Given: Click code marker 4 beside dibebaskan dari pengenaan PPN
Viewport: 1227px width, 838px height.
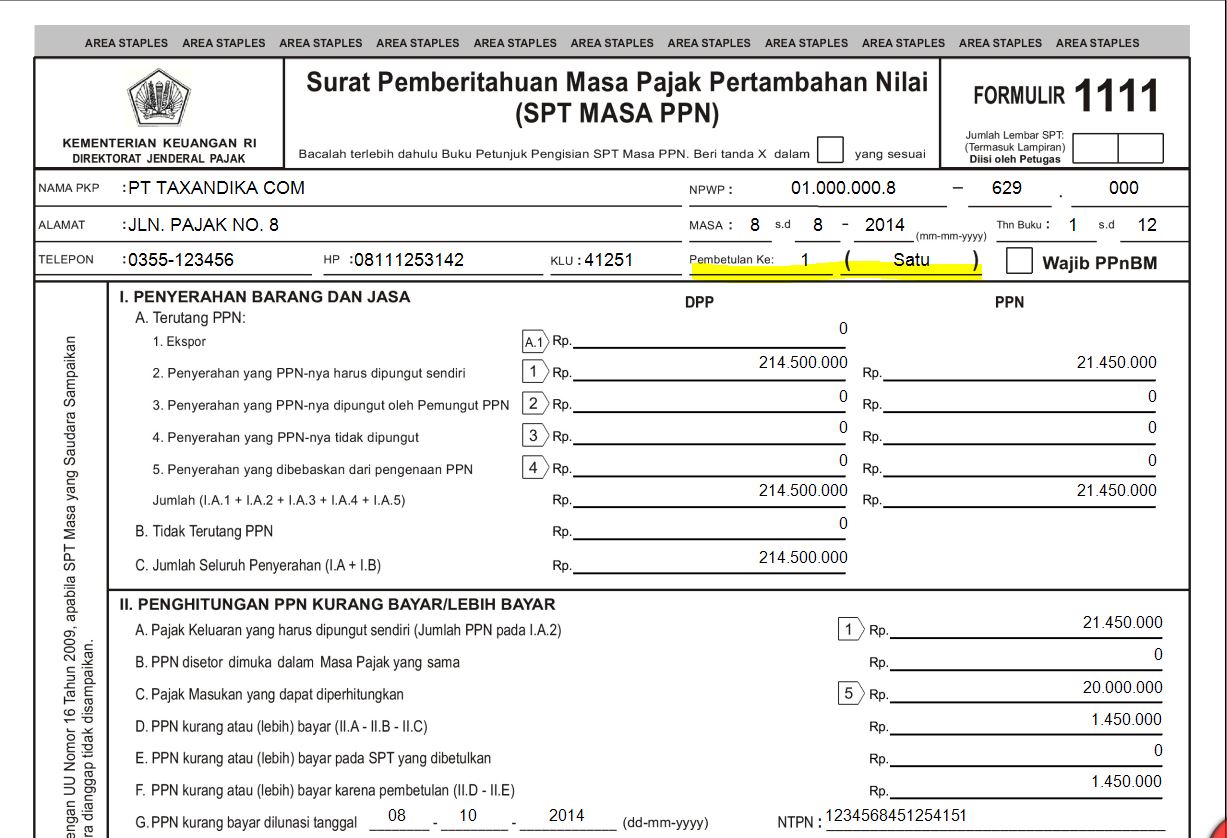Looking at the screenshot, I should 536,468.
